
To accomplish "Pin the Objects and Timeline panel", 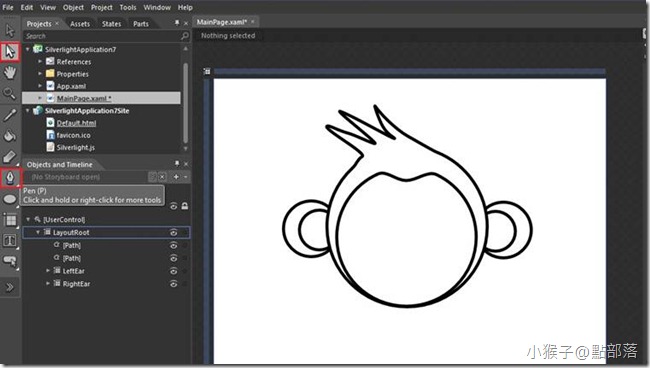I will tap(177, 164).
